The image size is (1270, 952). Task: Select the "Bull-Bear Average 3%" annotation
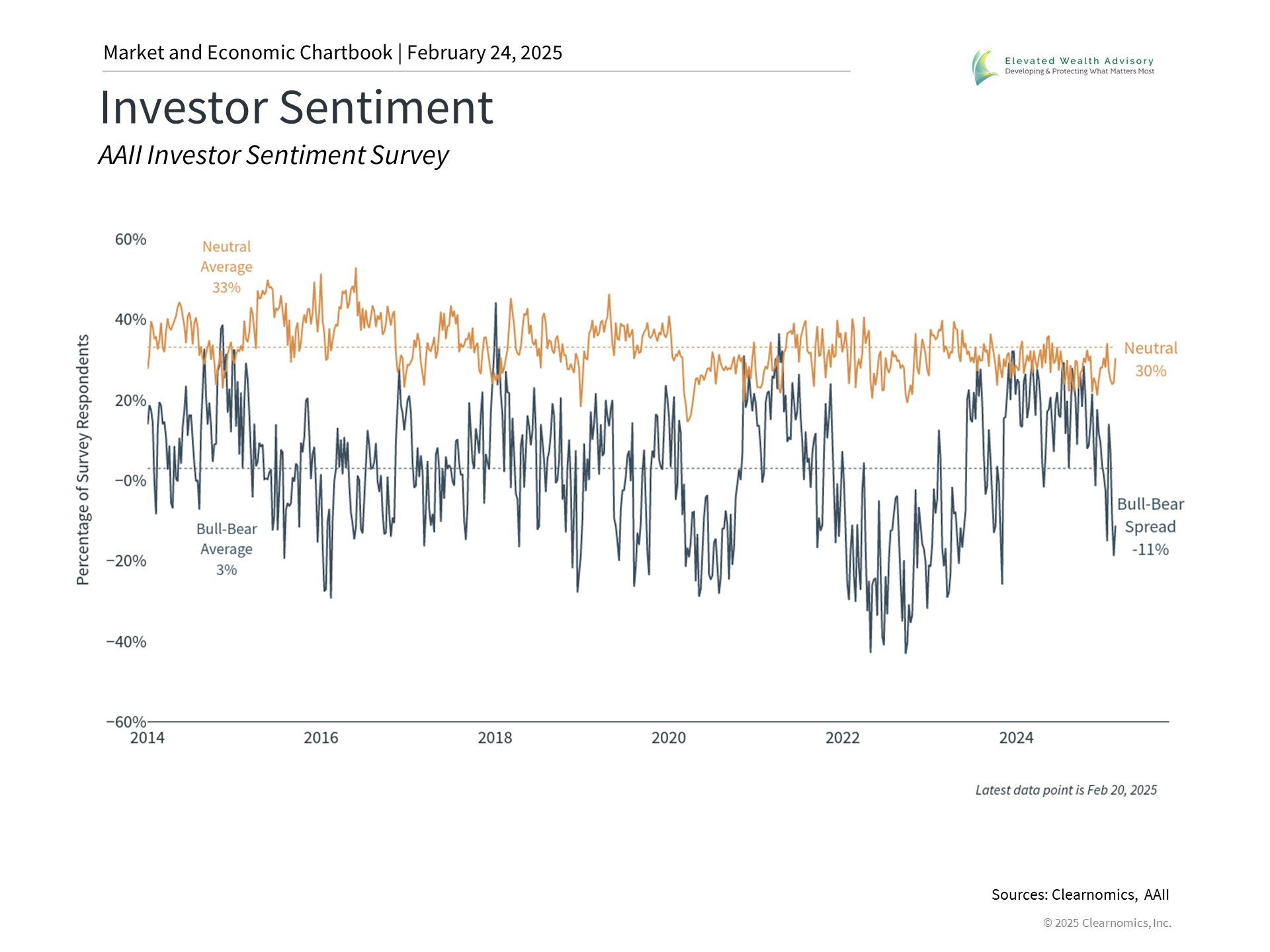(226, 549)
